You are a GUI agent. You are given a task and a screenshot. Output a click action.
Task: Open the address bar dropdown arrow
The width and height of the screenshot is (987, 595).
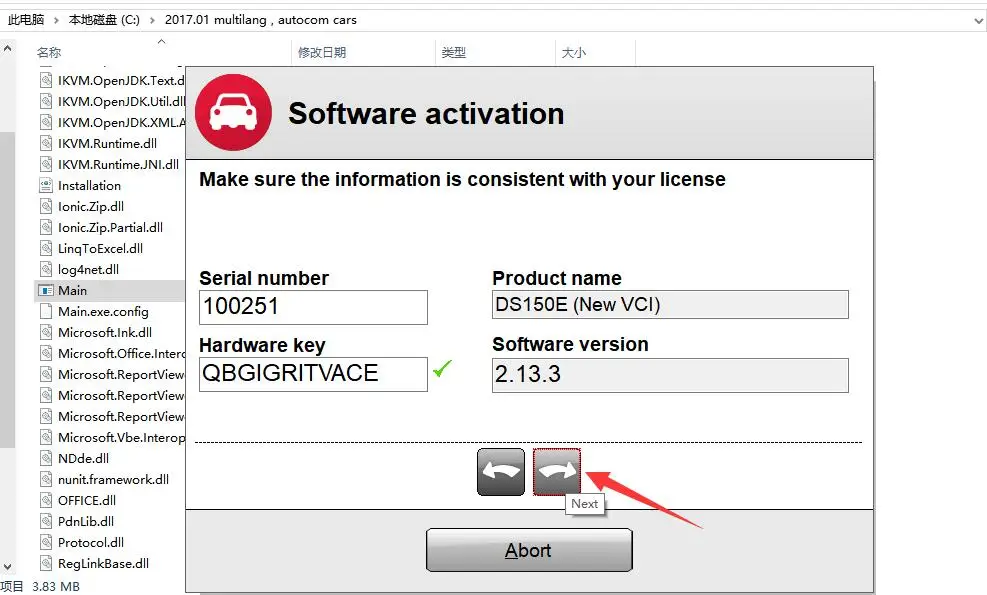pyautogui.click(x=977, y=19)
